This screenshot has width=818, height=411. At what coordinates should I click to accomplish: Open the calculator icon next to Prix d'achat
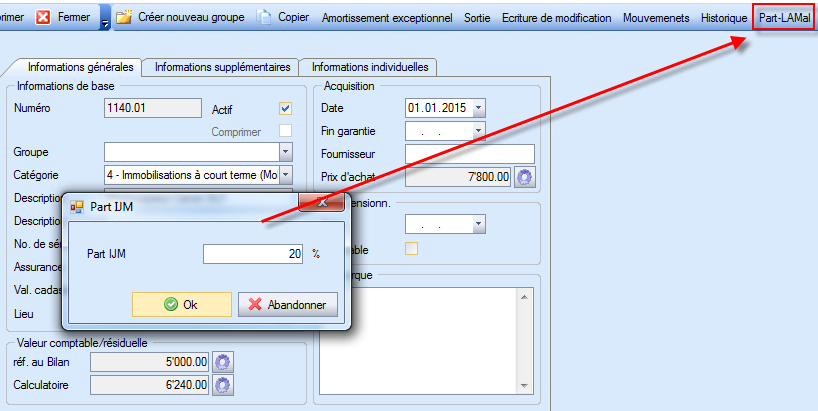(524, 177)
